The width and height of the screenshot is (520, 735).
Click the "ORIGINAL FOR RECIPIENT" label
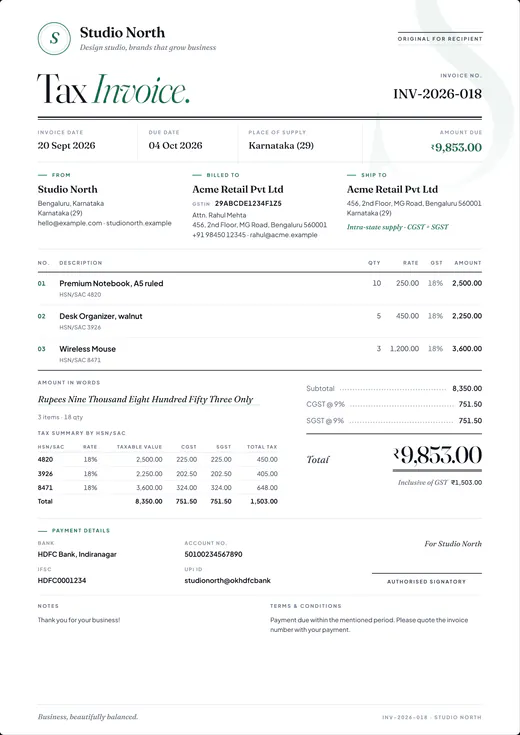click(440, 39)
